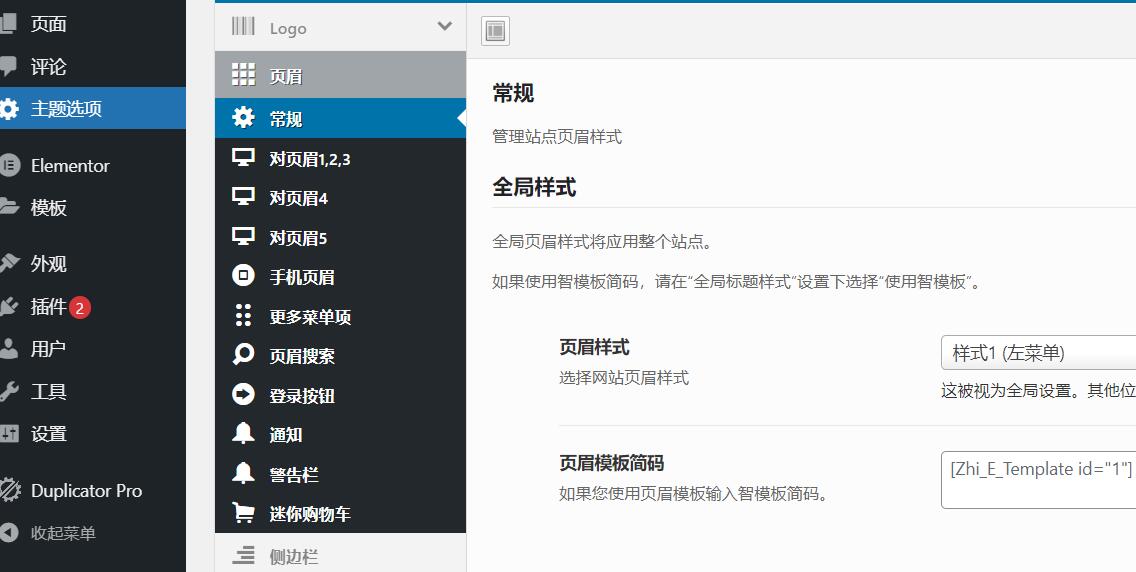Open the 更多菜单项 settings tab
Image resolution: width=1136 pixels, height=572 pixels.
pos(341,316)
